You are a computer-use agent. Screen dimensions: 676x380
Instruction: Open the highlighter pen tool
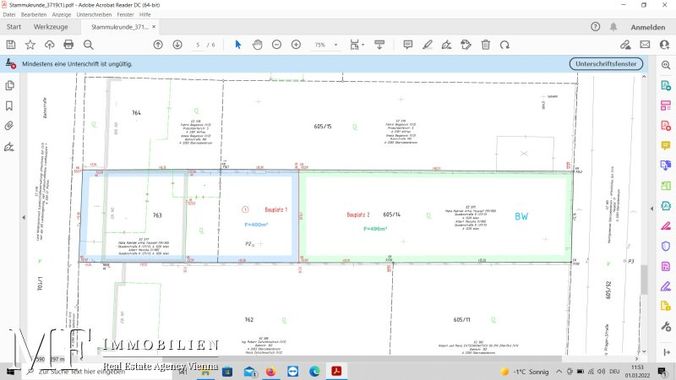coord(427,44)
